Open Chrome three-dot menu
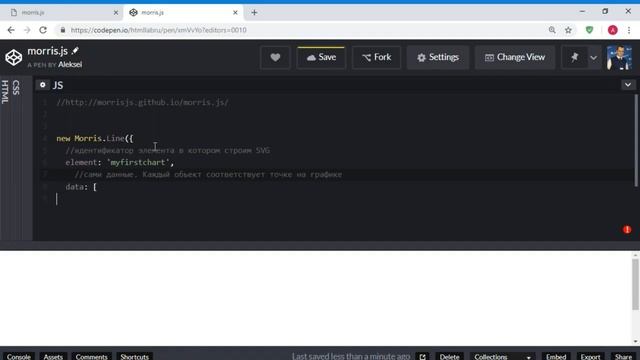 [629, 30]
